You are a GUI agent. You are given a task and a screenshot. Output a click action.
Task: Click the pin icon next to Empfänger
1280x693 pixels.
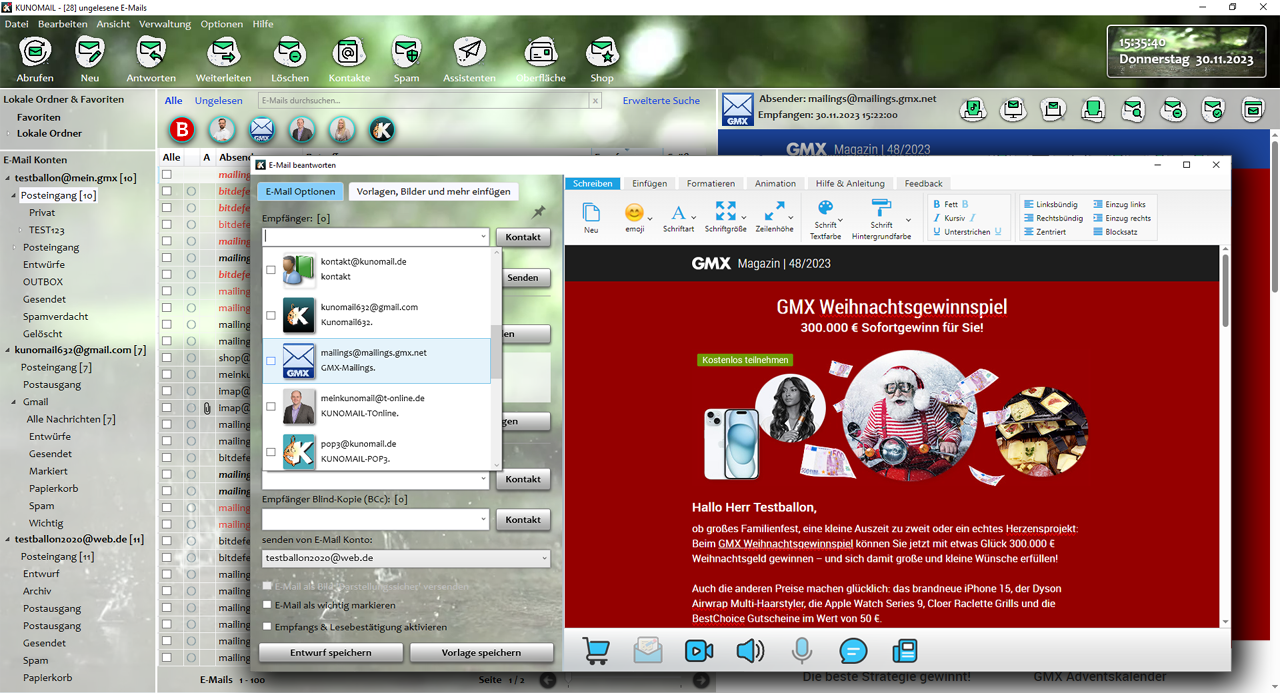coord(539,212)
